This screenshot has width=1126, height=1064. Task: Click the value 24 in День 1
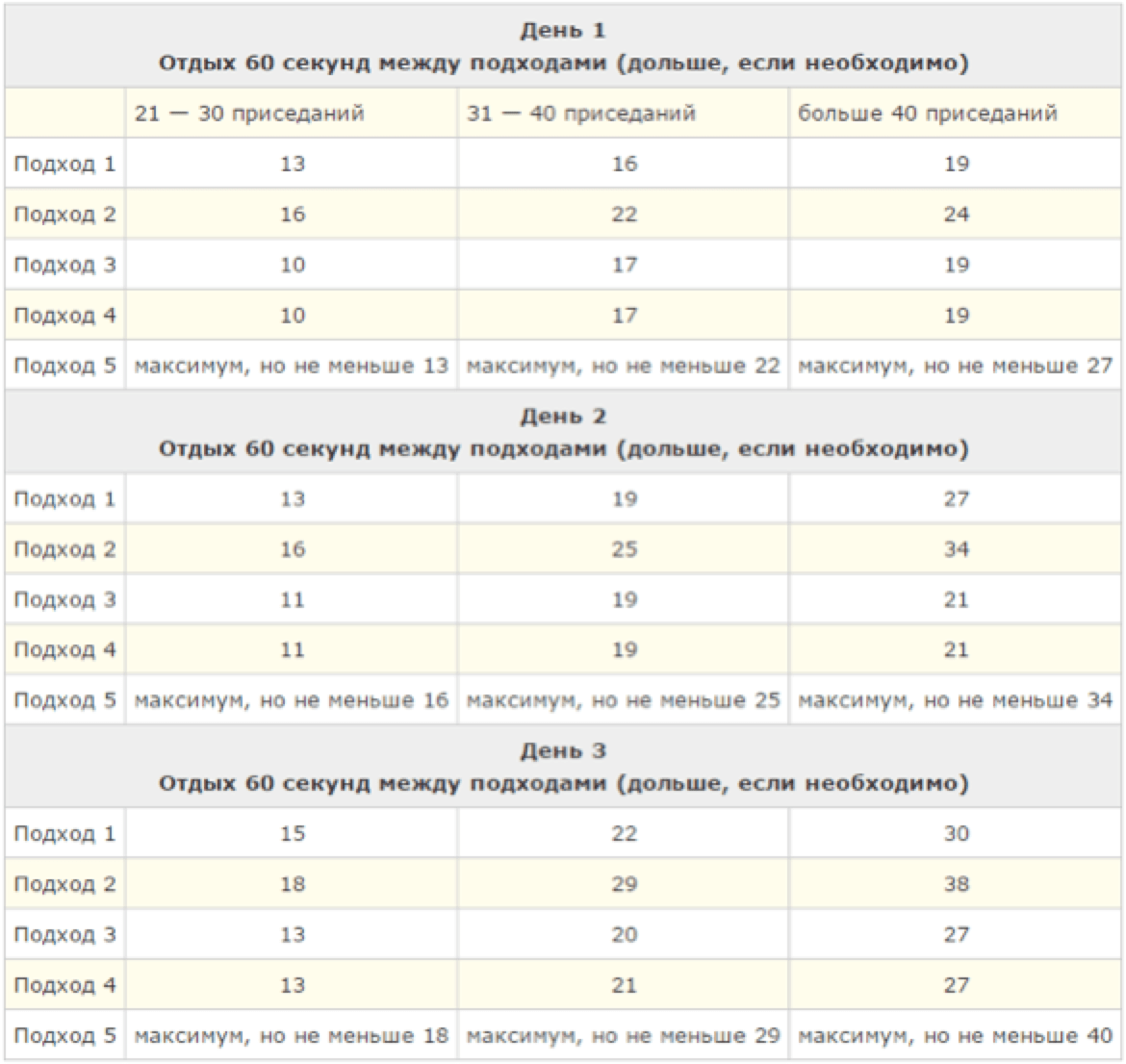[x=956, y=215]
